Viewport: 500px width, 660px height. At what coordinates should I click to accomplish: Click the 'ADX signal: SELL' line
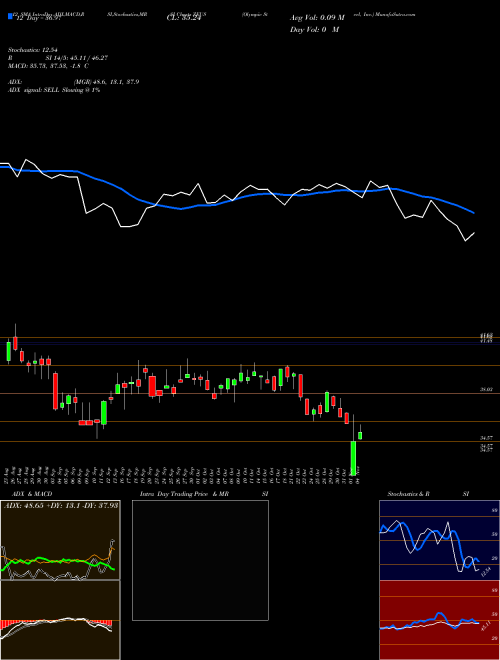click(54, 90)
